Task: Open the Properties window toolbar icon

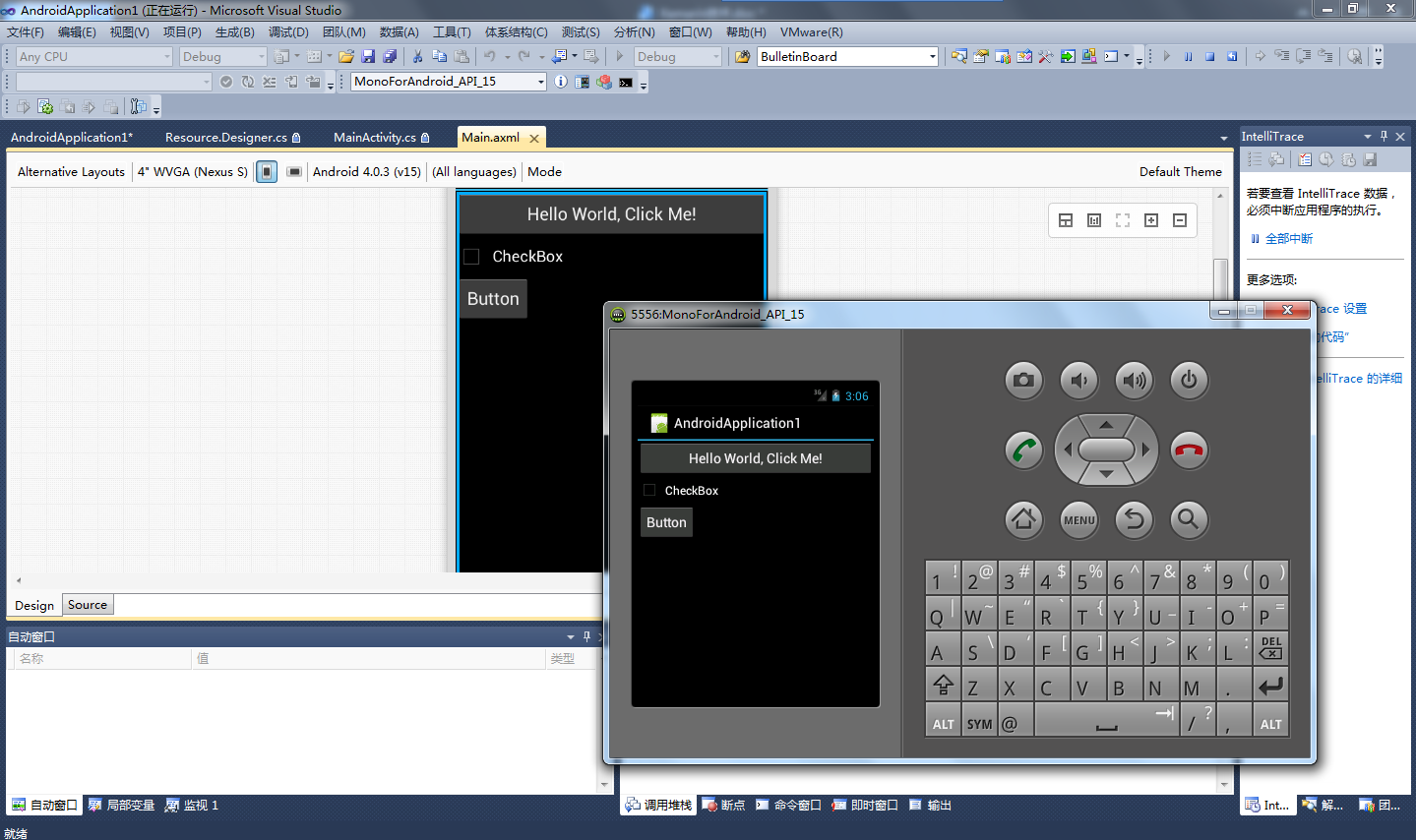Action: pos(980,57)
